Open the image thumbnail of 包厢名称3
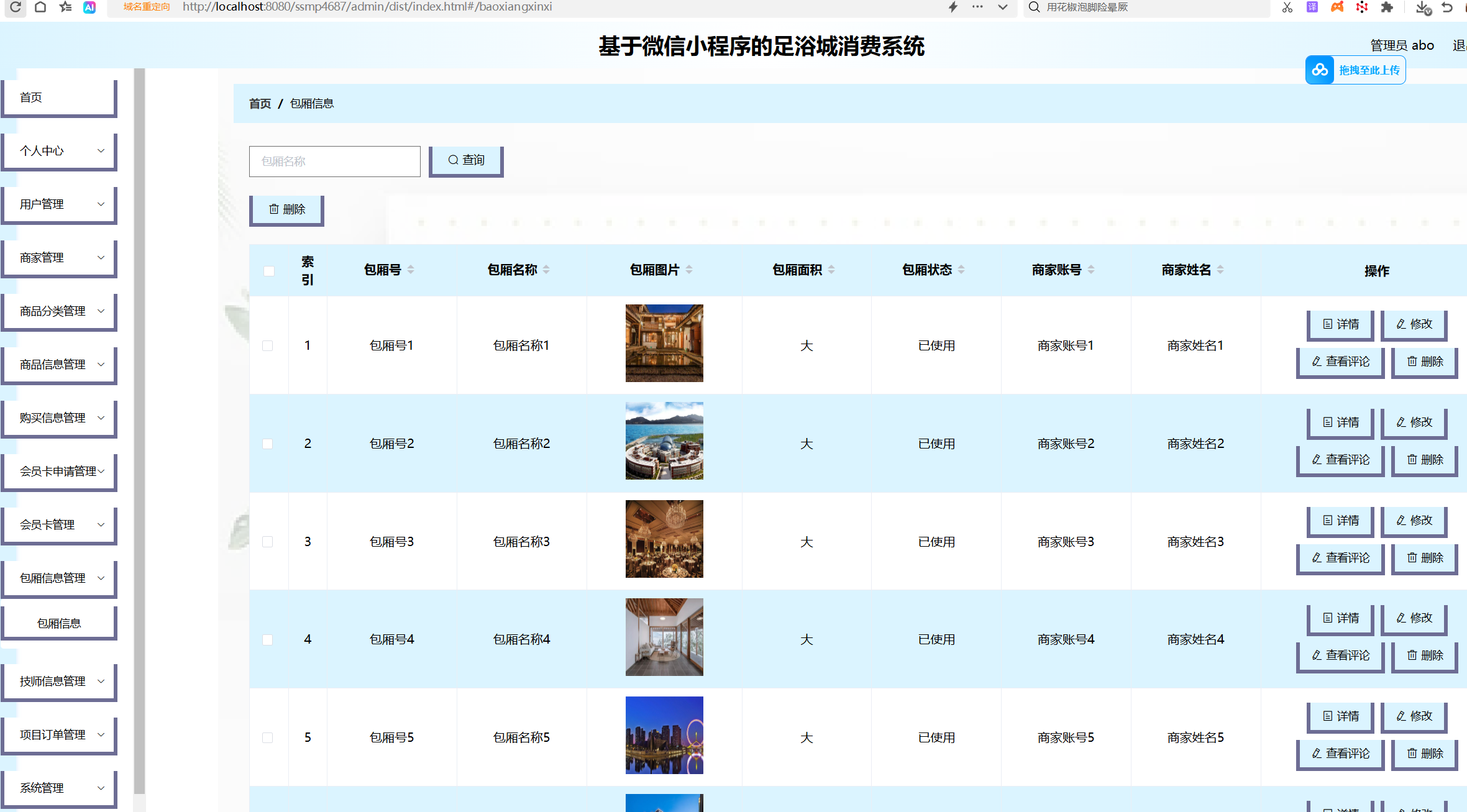1467x812 pixels. (x=664, y=539)
